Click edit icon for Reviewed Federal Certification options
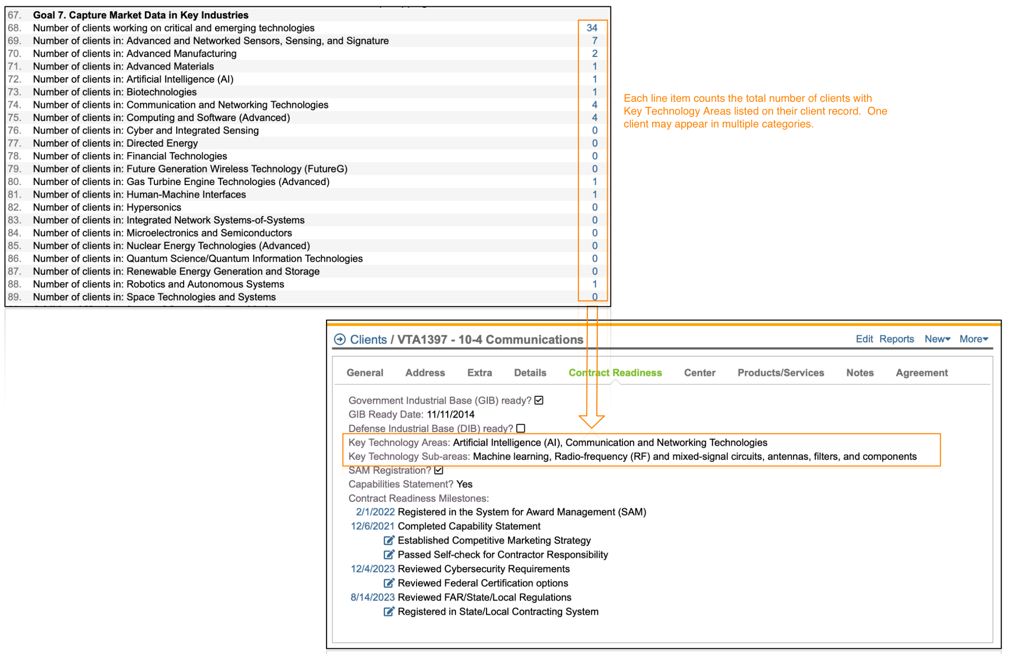Image resolution: width=1011 pixels, height=654 pixels. tap(389, 584)
